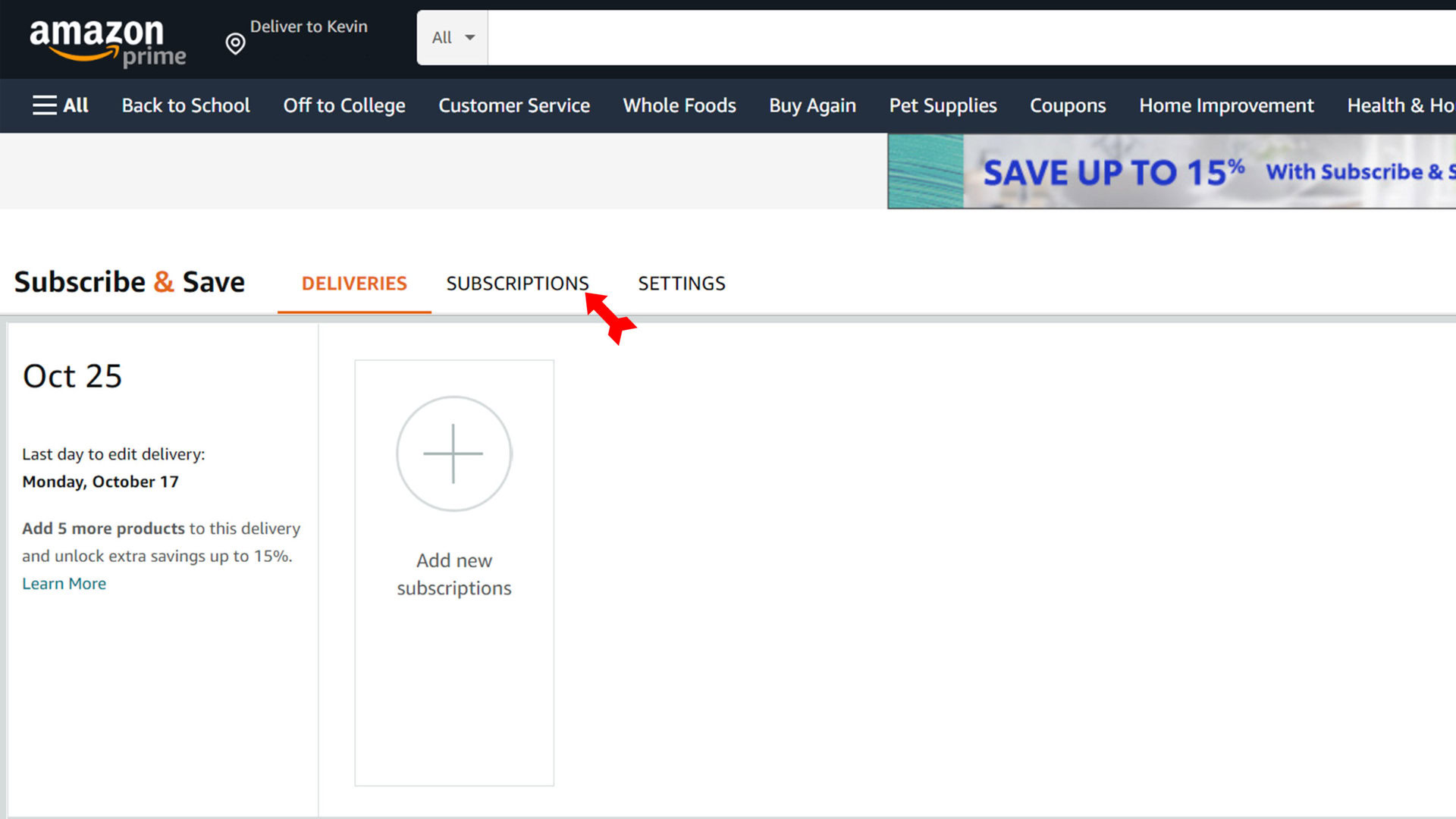Select the Deliveries tab
The width and height of the screenshot is (1456, 819).
point(354,283)
